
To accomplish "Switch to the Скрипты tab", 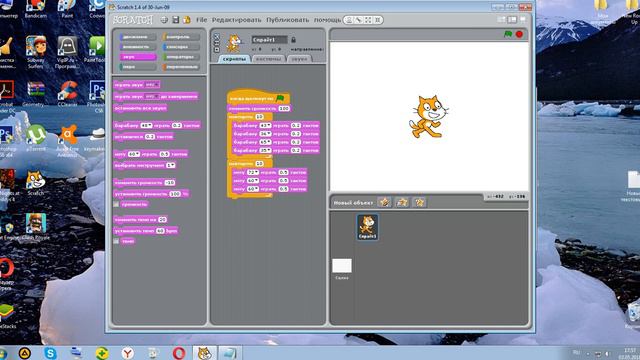I will pos(234,59).
